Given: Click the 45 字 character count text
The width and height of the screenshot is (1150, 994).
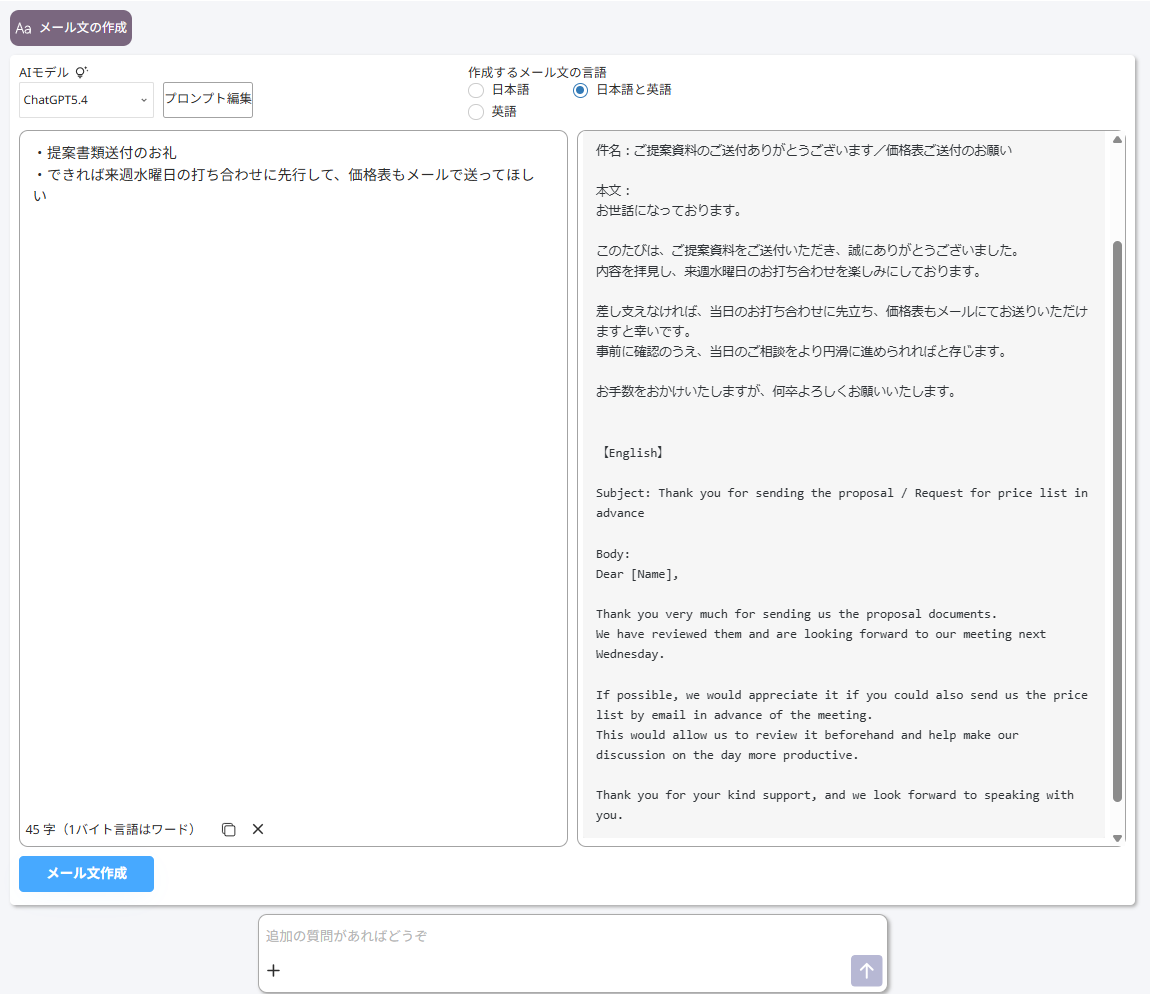Looking at the screenshot, I should (x=111, y=829).
